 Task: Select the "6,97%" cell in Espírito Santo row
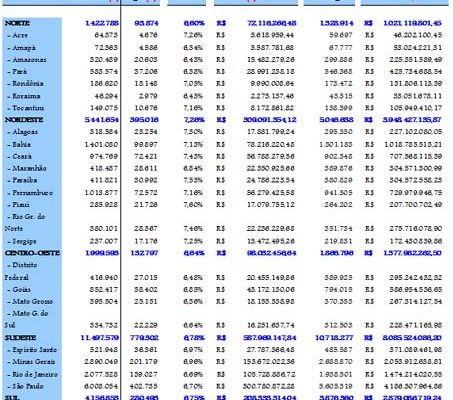(x=193, y=350)
